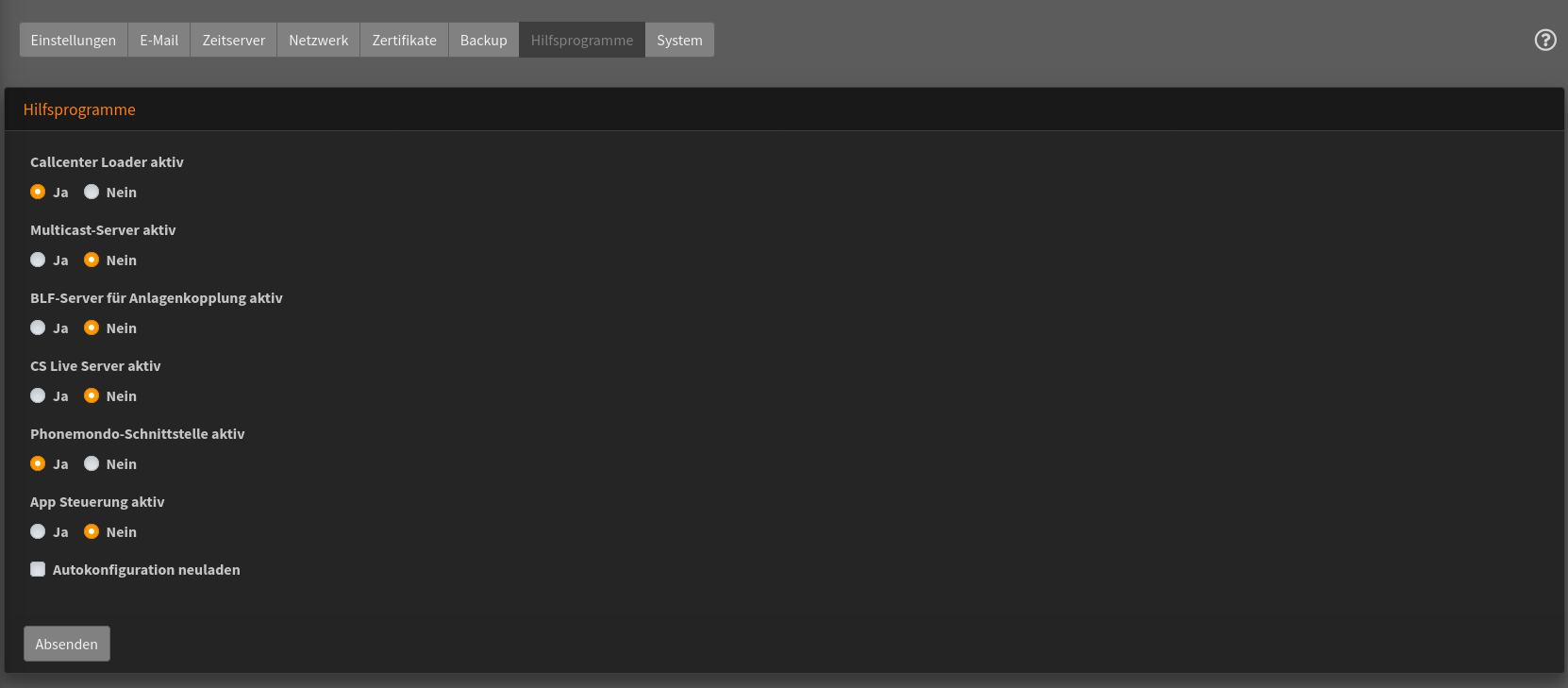Viewport: 1568px width, 688px height.
Task: Set Callcenter Loader aktiv to Nein
Action: point(92,192)
